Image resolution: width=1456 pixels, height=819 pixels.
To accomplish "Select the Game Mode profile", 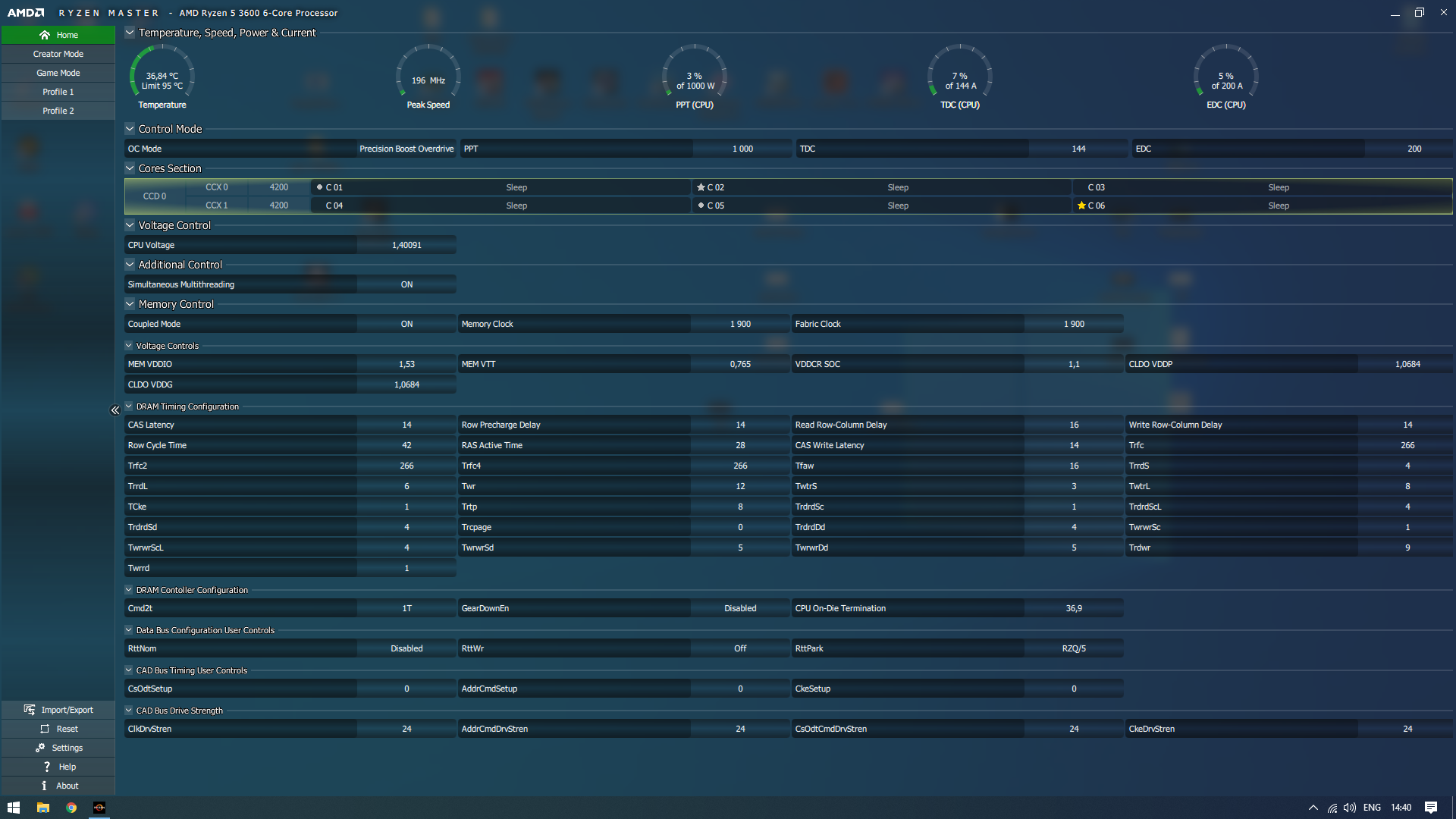I will point(58,73).
